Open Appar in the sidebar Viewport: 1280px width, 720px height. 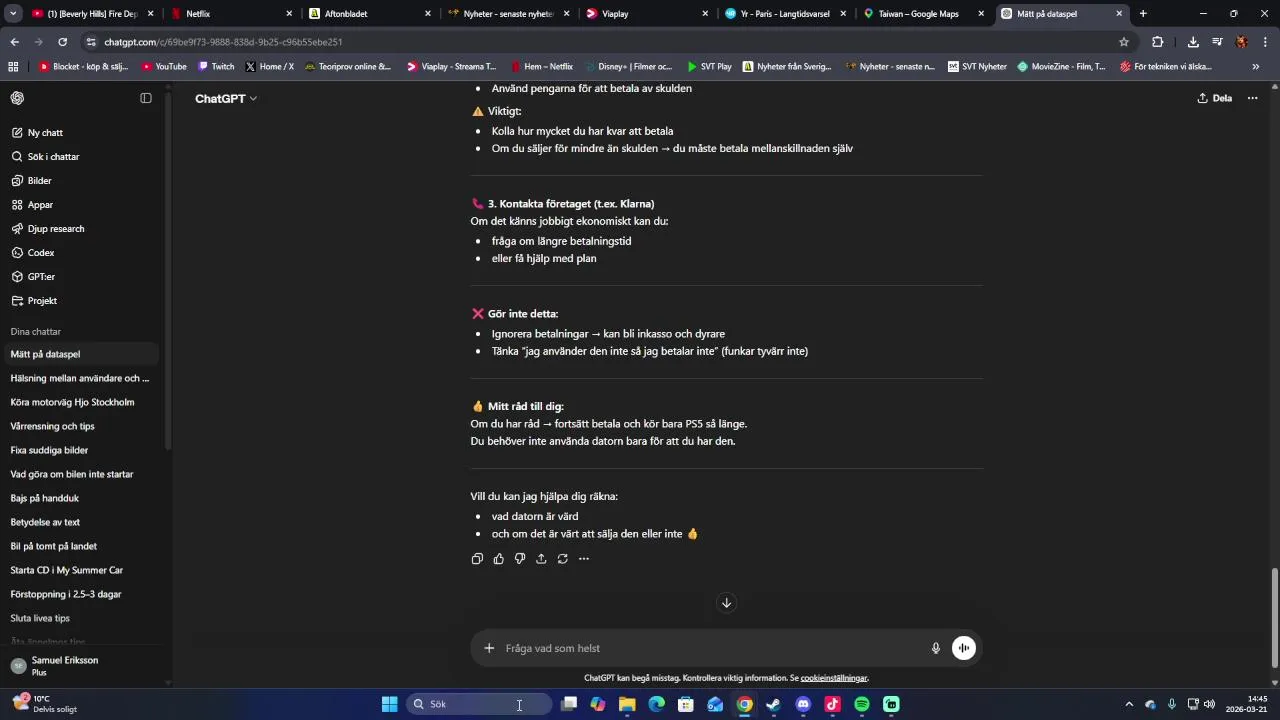(80, 205)
